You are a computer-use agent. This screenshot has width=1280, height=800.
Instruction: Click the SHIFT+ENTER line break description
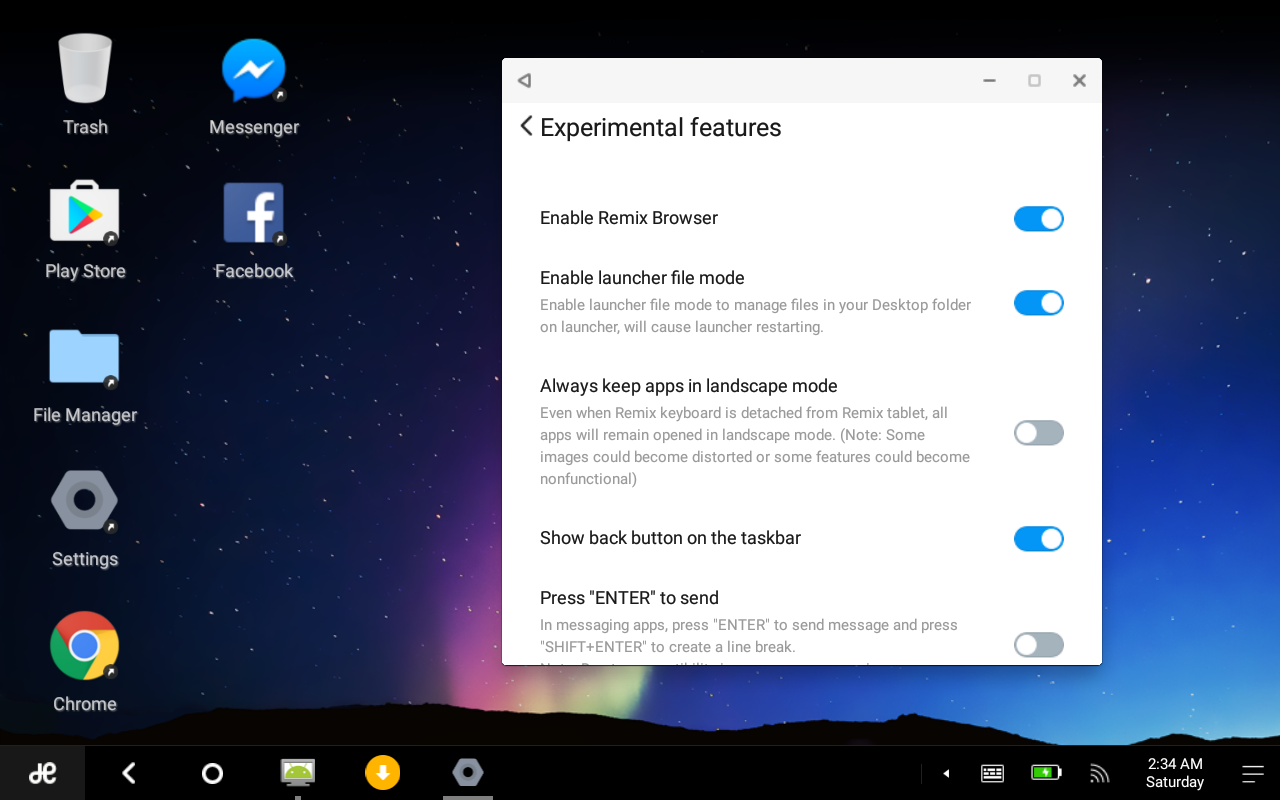point(749,636)
